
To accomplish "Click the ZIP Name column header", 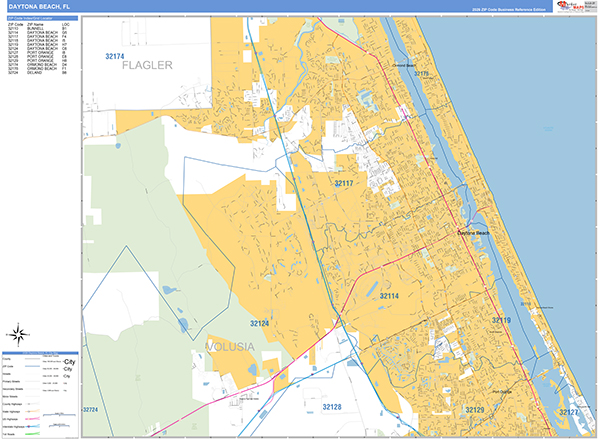I will (35, 24).
